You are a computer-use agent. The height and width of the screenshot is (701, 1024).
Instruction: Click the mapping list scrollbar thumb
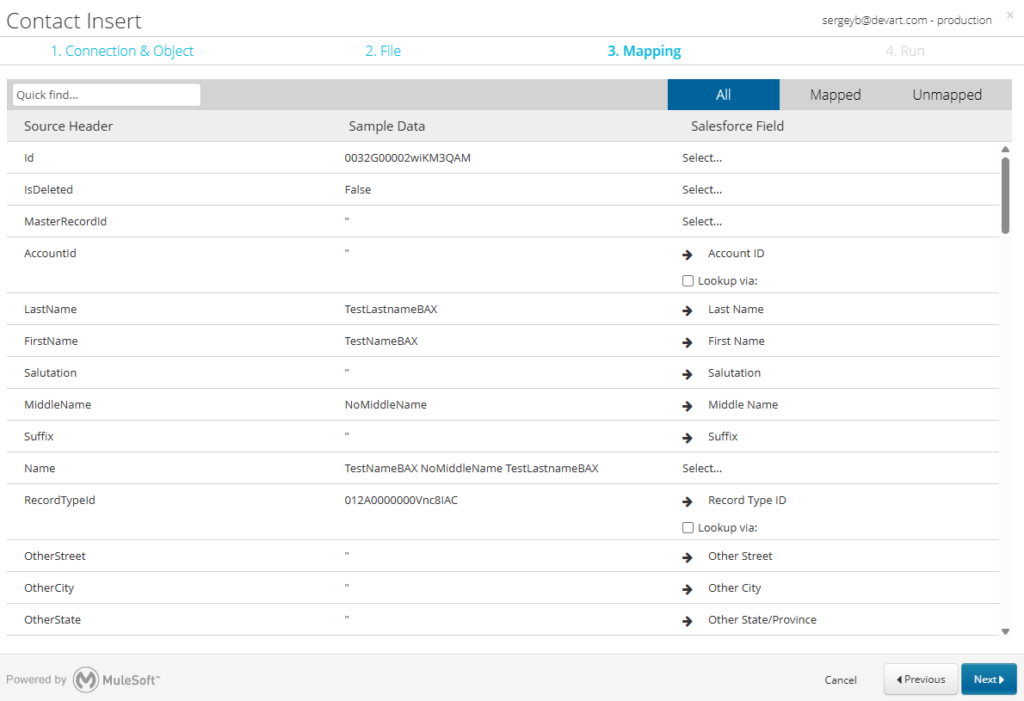tap(1005, 195)
